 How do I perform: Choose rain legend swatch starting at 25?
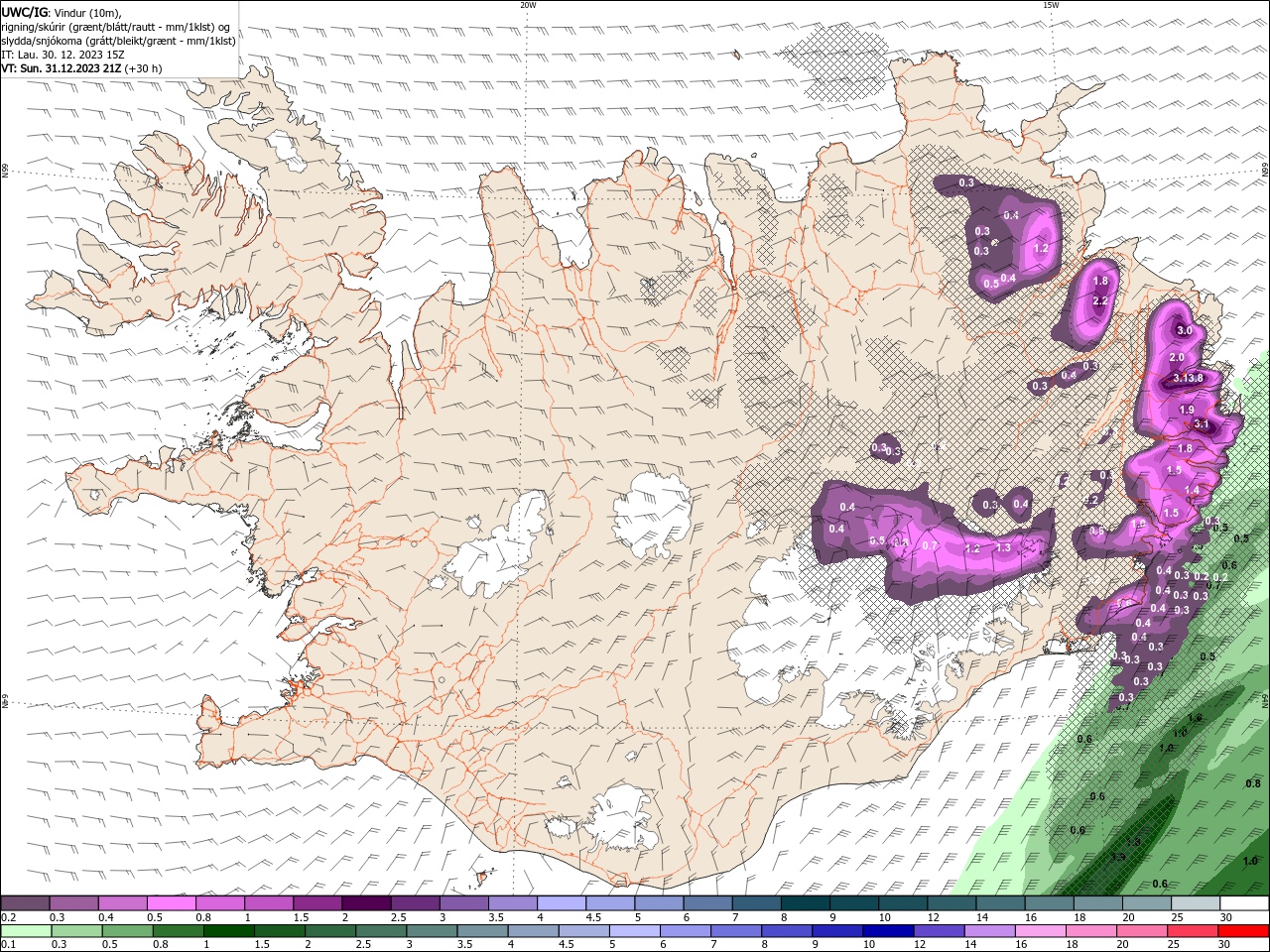click(x=1193, y=931)
